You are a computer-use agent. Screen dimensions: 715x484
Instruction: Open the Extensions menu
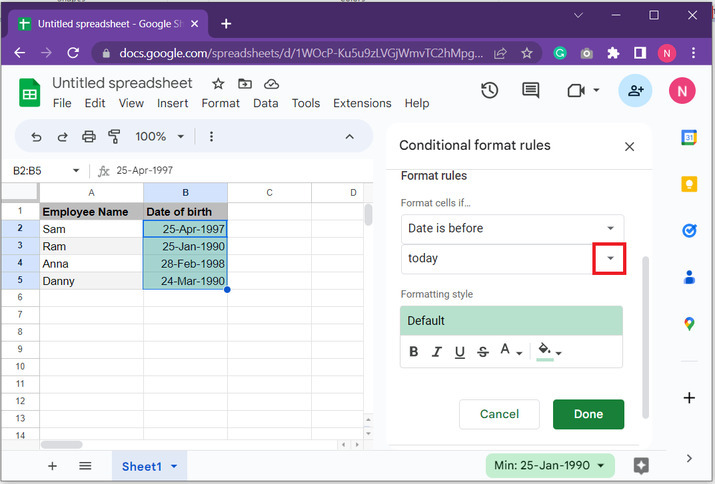362,104
